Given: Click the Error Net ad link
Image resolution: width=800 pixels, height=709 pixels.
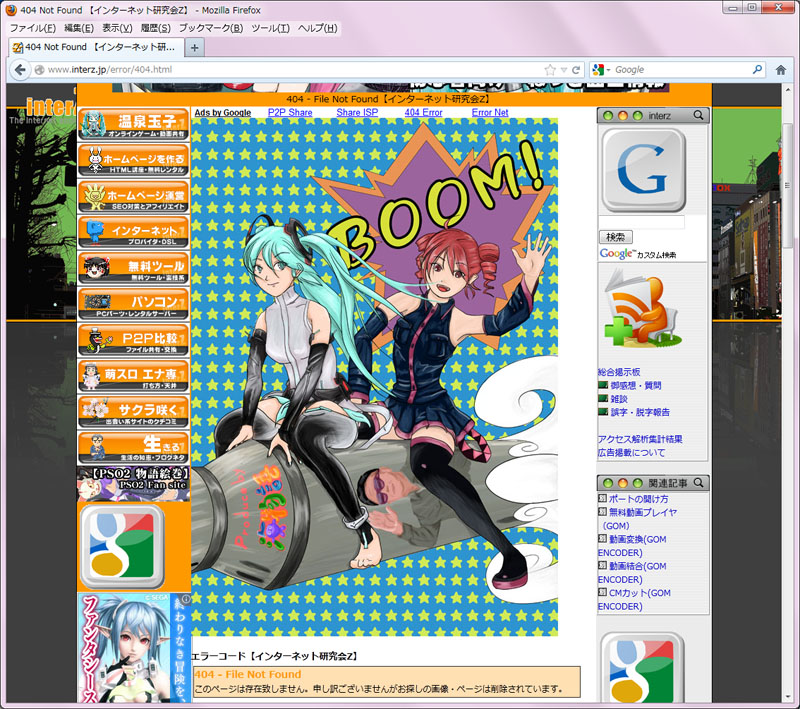Looking at the screenshot, I should coord(490,112).
